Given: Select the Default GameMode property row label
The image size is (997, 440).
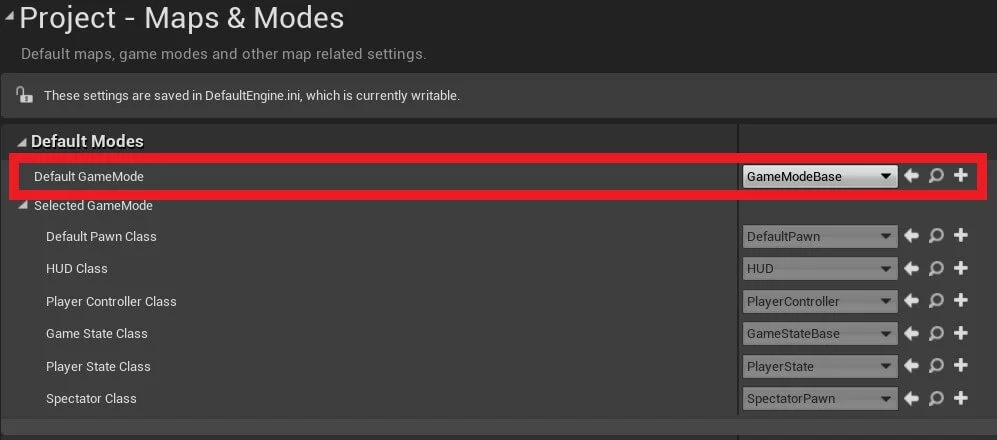Looking at the screenshot, I should pyautogui.click(x=88, y=177).
